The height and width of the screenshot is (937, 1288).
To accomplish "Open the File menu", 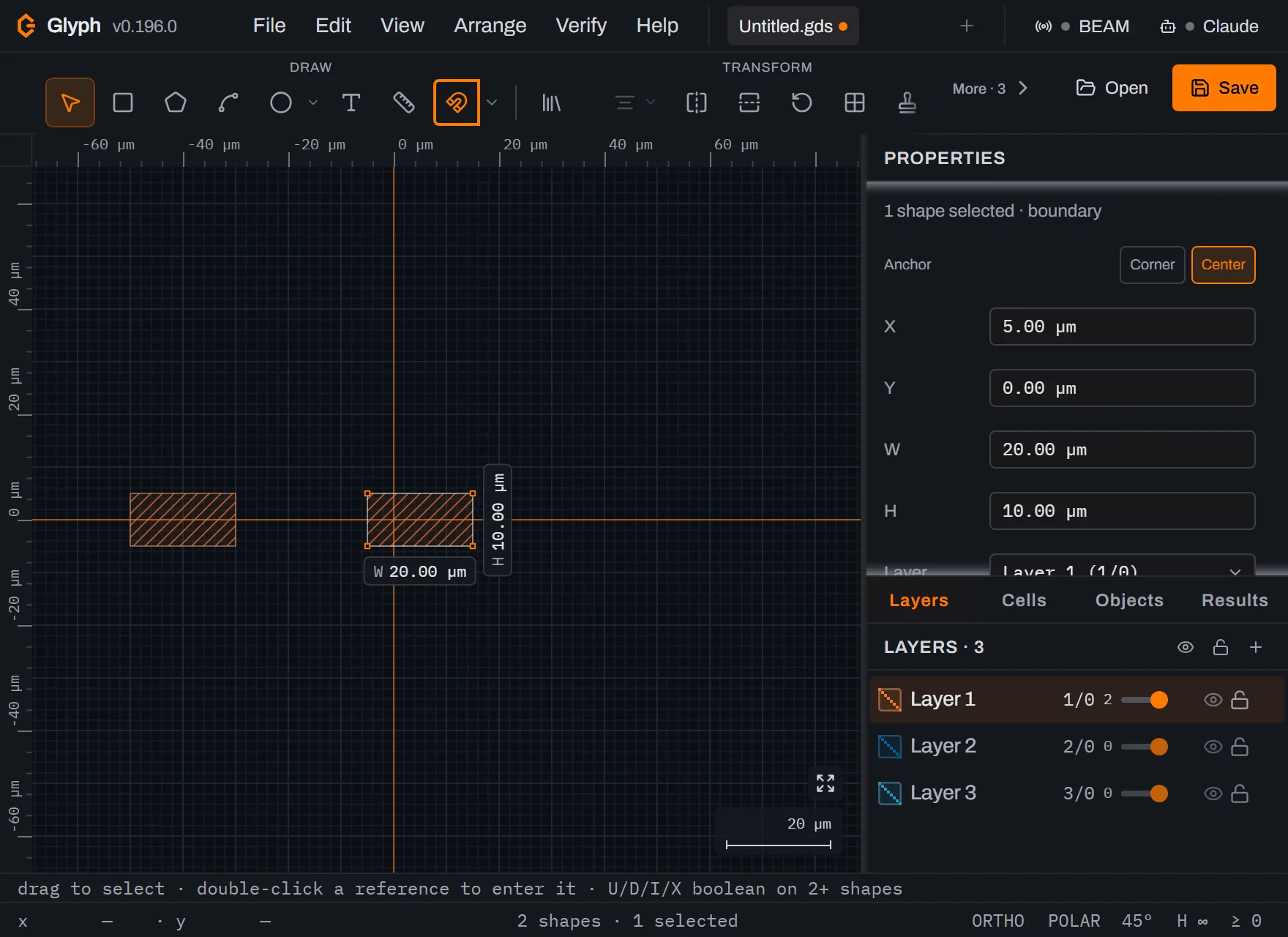I will tap(269, 26).
